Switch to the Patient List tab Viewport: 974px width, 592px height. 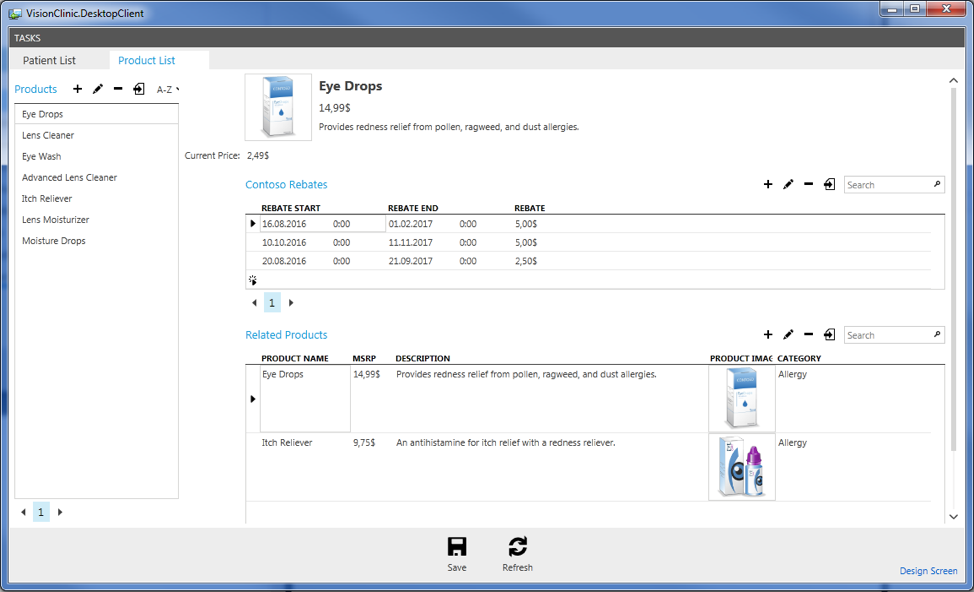[x=49, y=61]
